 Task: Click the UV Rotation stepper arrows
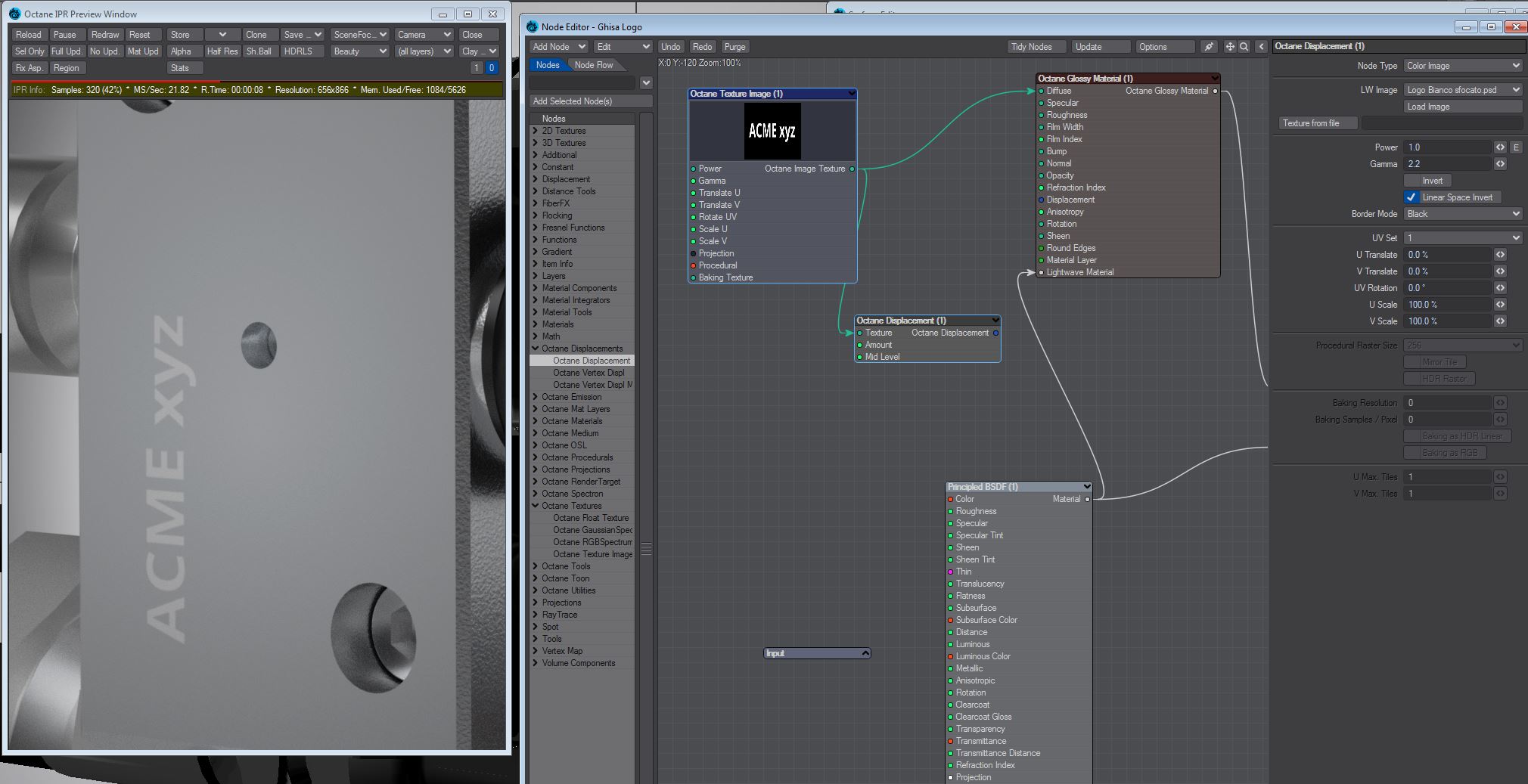(1501, 288)
